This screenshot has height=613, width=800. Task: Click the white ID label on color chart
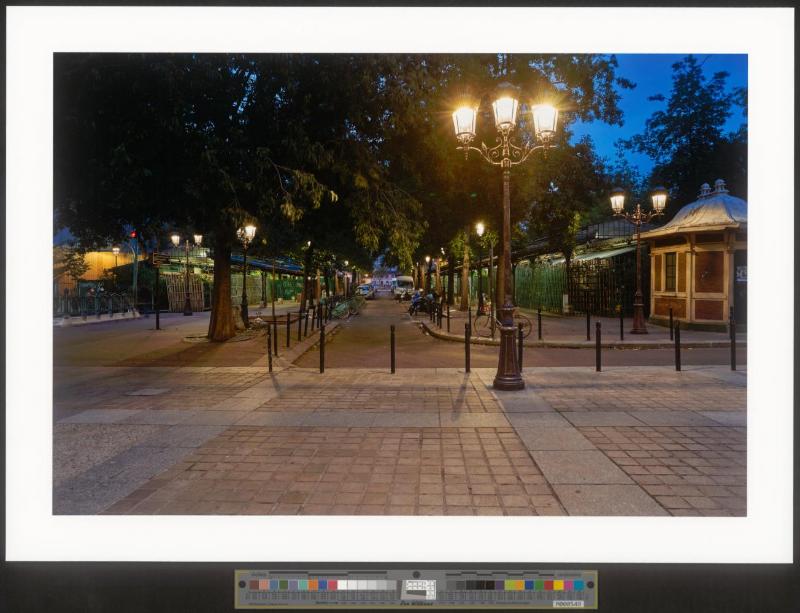(568, 603)
